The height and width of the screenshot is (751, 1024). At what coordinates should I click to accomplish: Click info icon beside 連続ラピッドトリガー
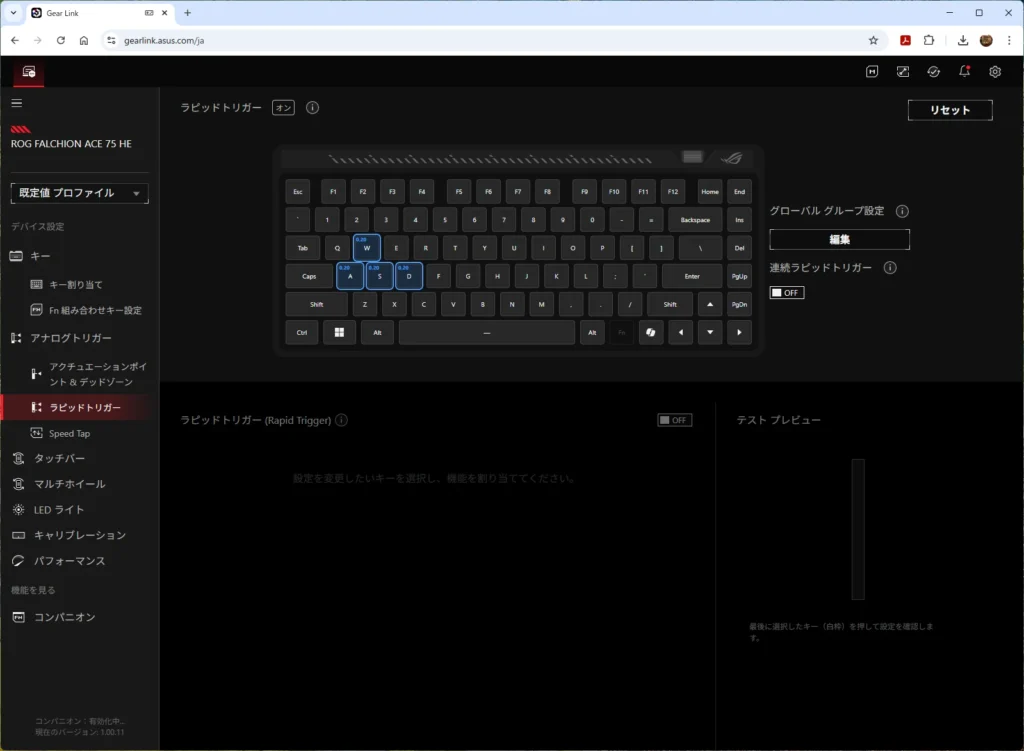[x=890, y=268]
